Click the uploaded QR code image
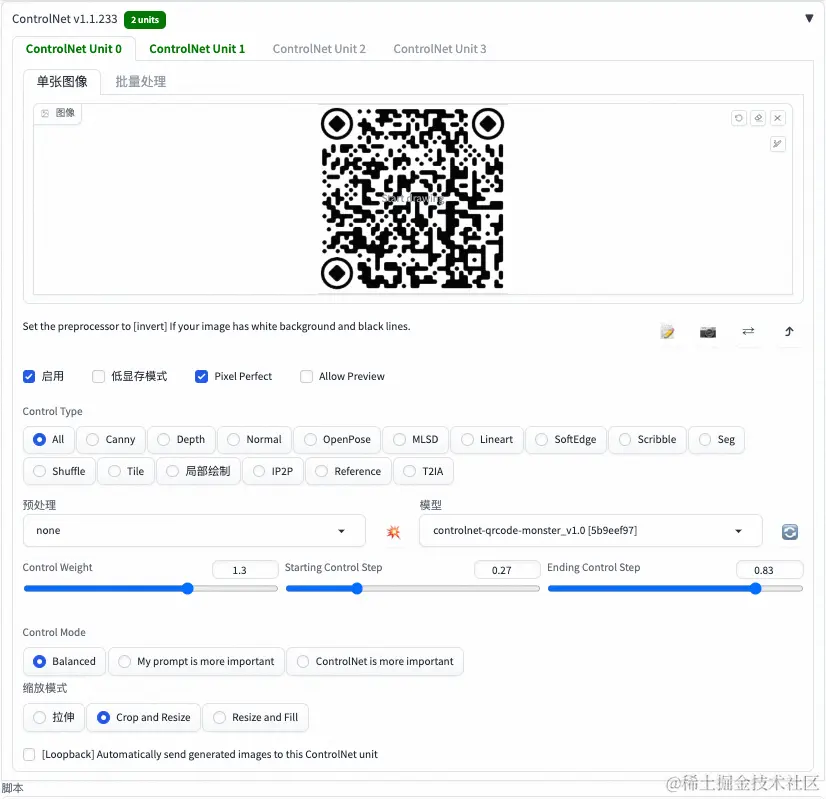826x799 pixels. 412,199
